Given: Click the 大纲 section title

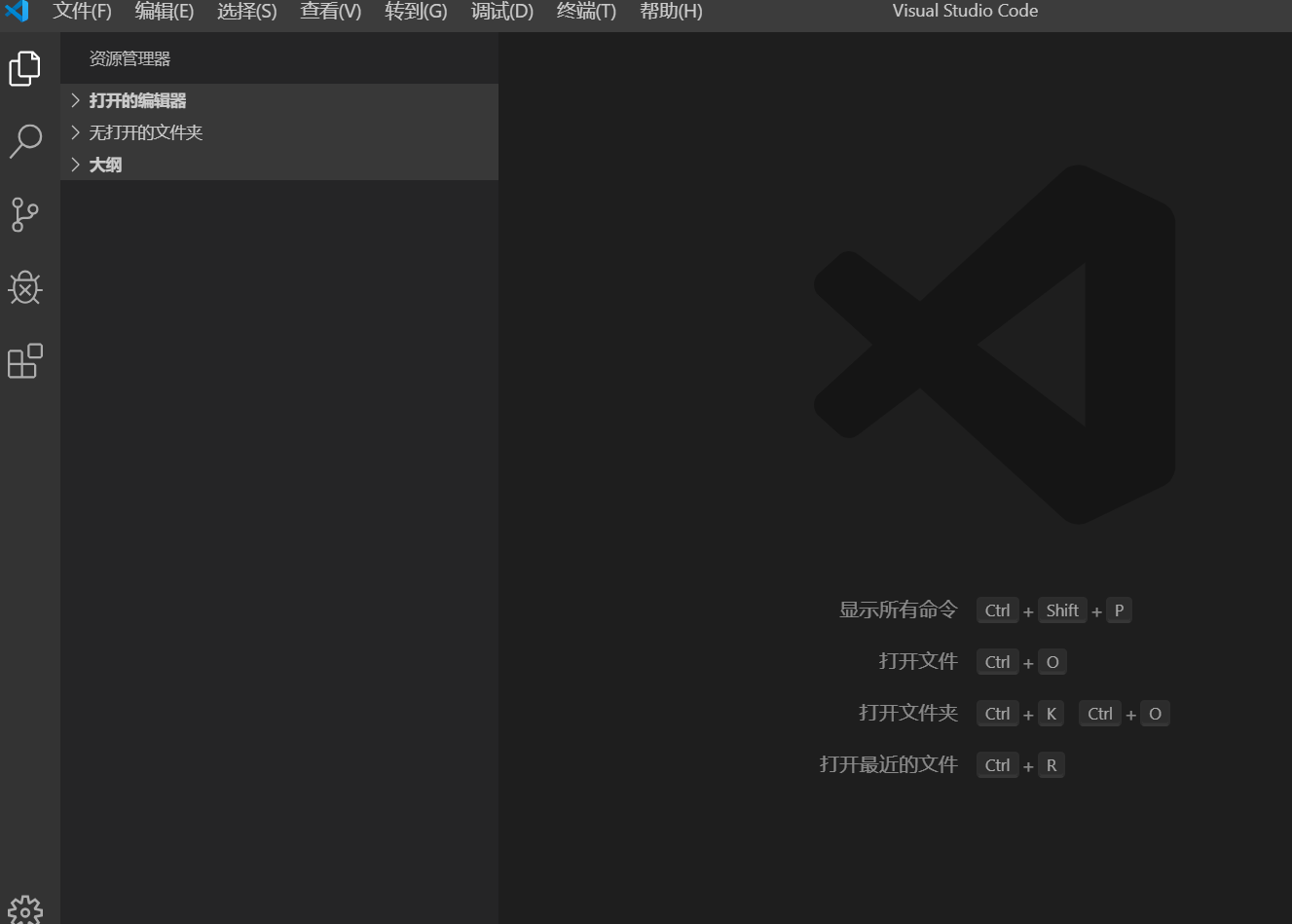Looking at the screenshot, I should pos(105,165).
